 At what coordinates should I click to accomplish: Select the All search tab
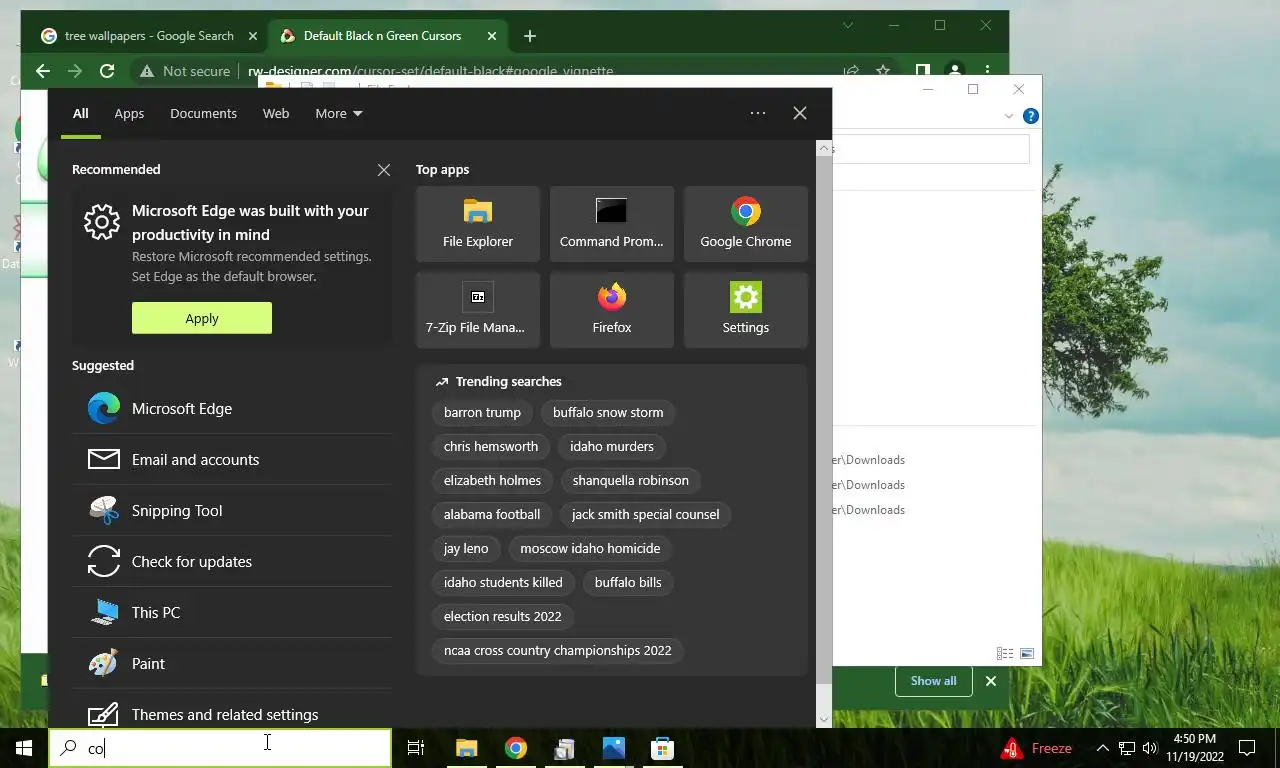(x=80, y=113)
